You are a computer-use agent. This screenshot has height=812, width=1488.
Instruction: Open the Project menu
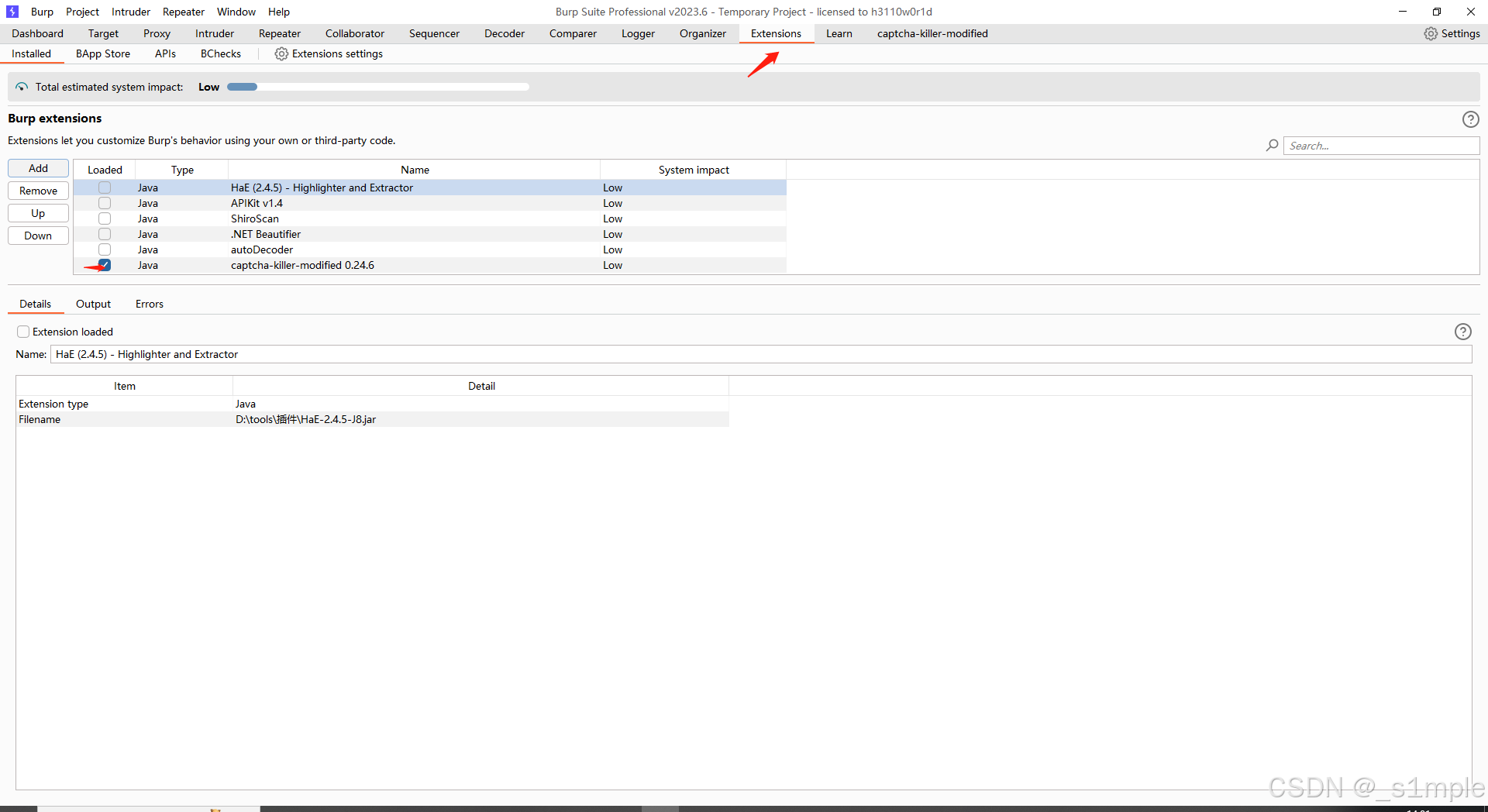[82, 12]
